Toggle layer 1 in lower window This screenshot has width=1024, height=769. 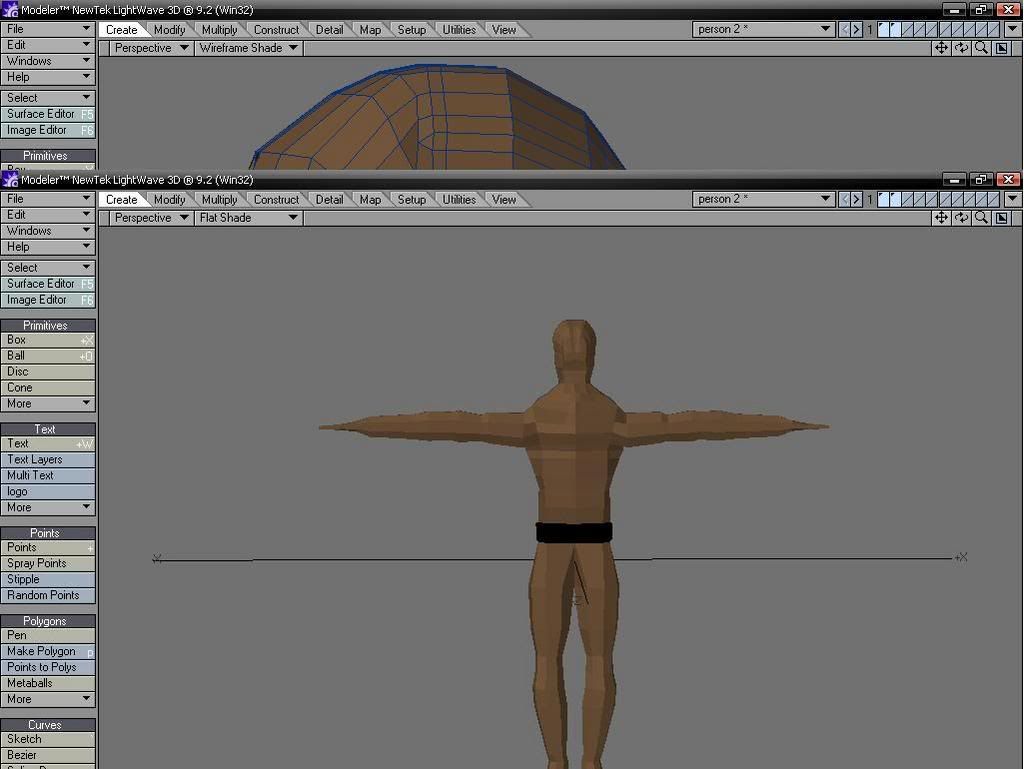tap(883, 199)
